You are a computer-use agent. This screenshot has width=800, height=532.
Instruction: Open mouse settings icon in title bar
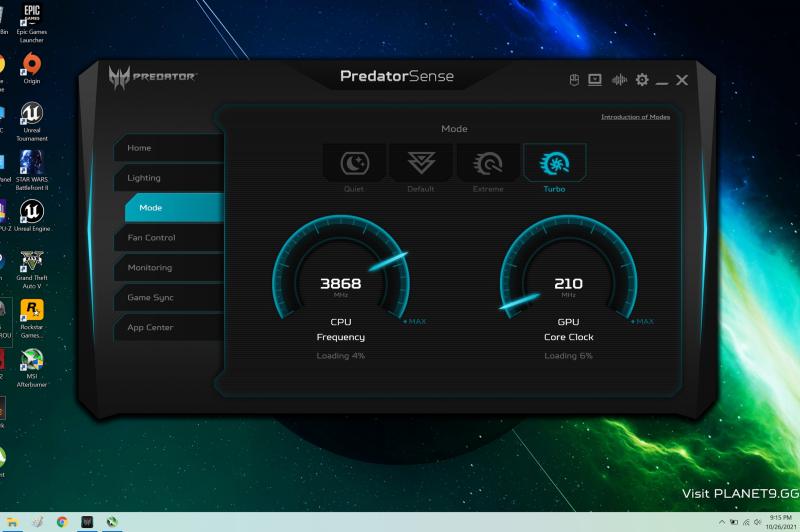click(574, 80)
